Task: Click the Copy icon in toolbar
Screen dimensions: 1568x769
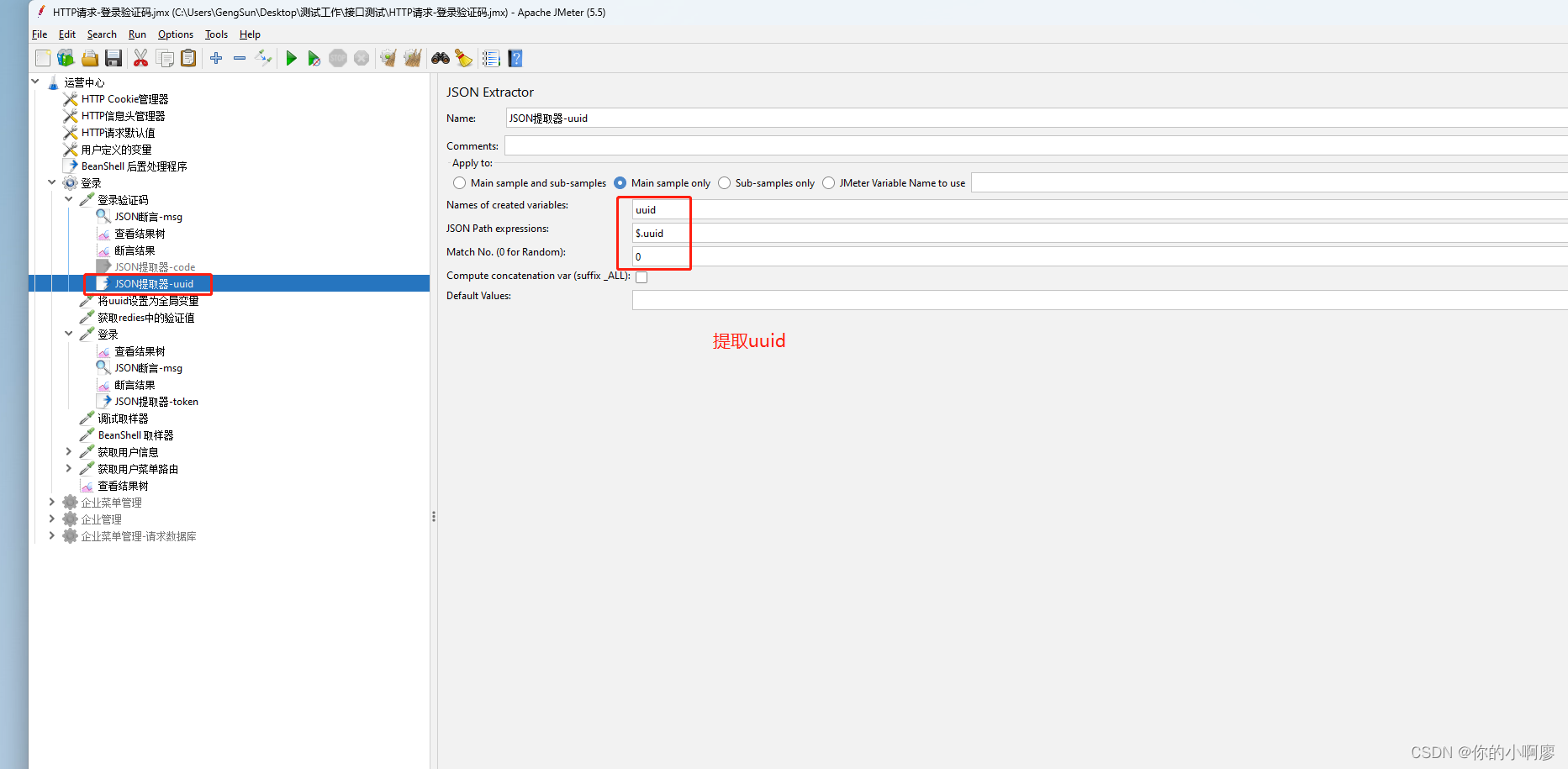Action: pos(165,58)
